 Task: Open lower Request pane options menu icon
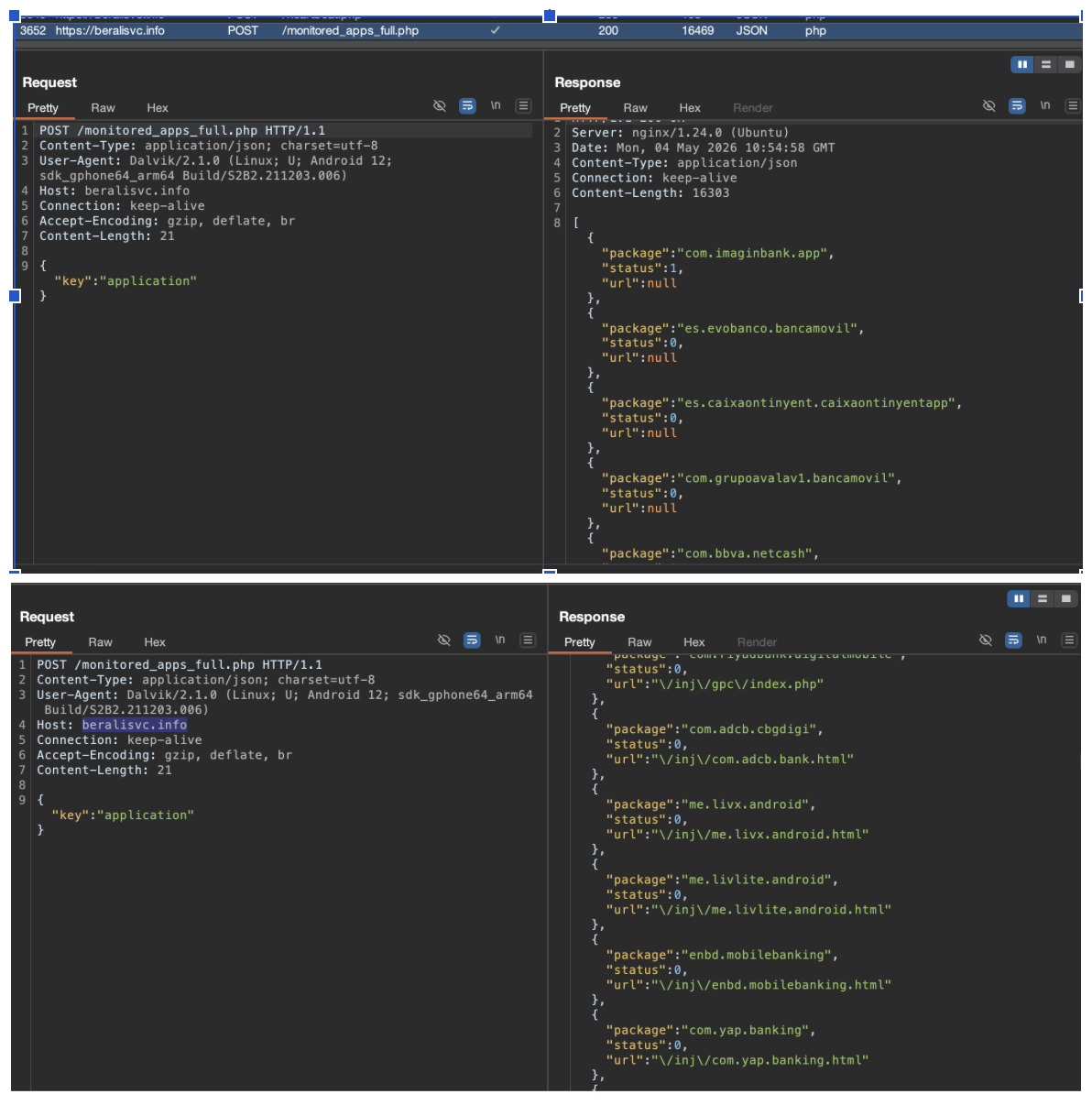[528, 640]
